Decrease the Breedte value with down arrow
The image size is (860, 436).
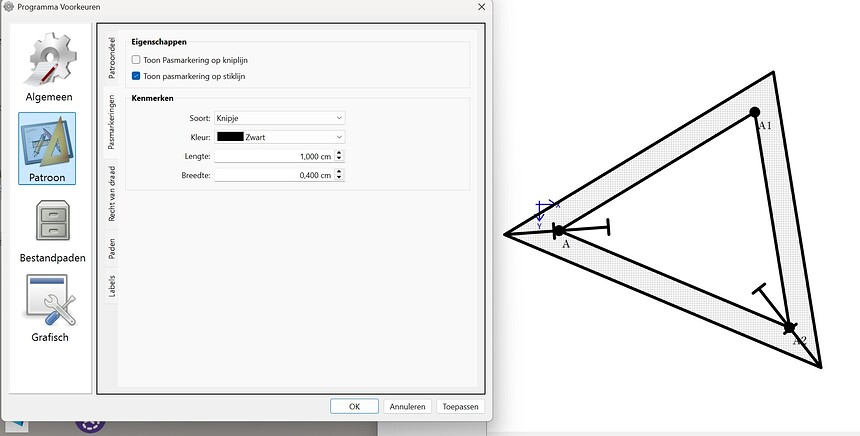pyautogui.click(x=340, y=178)
